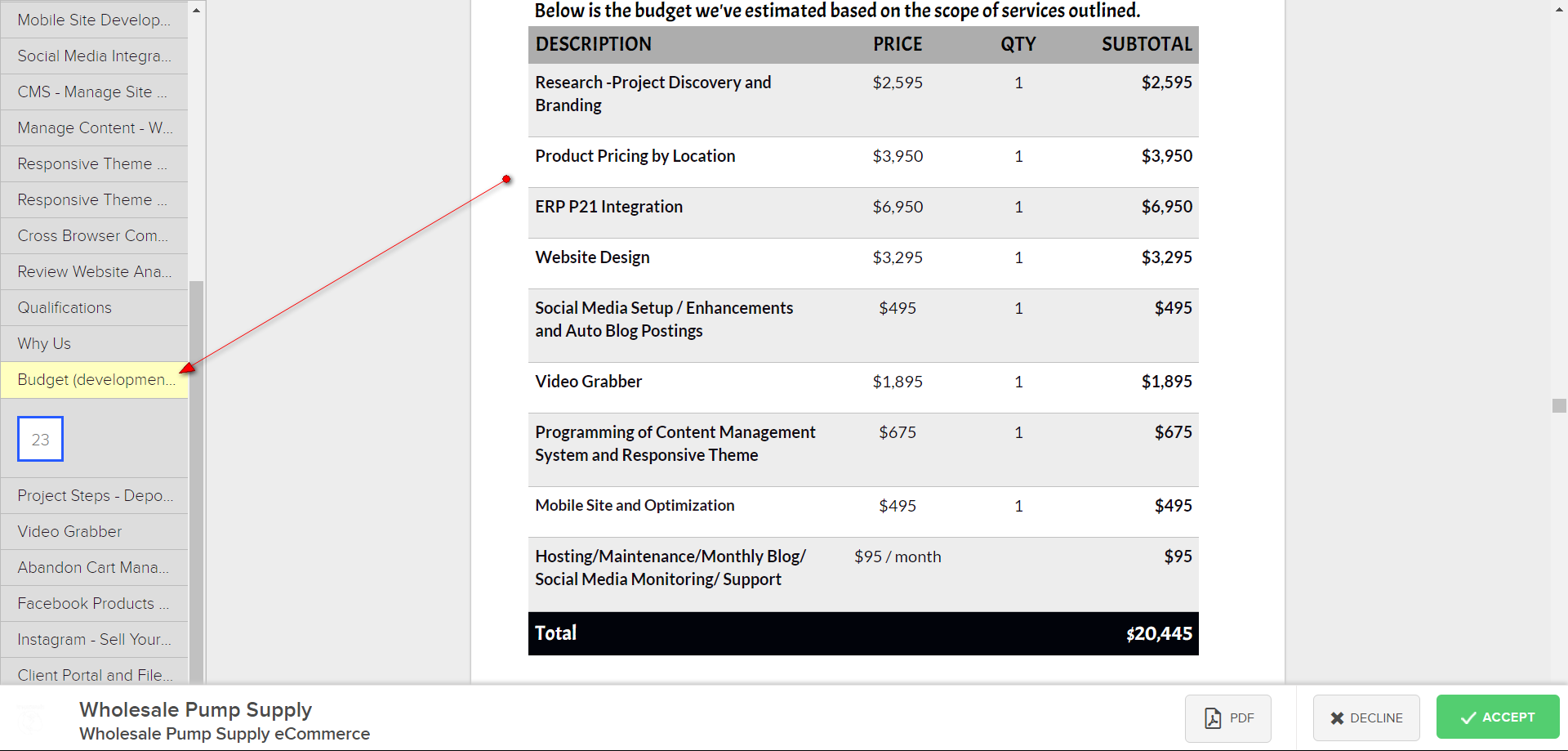Jump to Cross Browser Com... section
Viewport: 1568px width, 751px height.
pos(94,235)
